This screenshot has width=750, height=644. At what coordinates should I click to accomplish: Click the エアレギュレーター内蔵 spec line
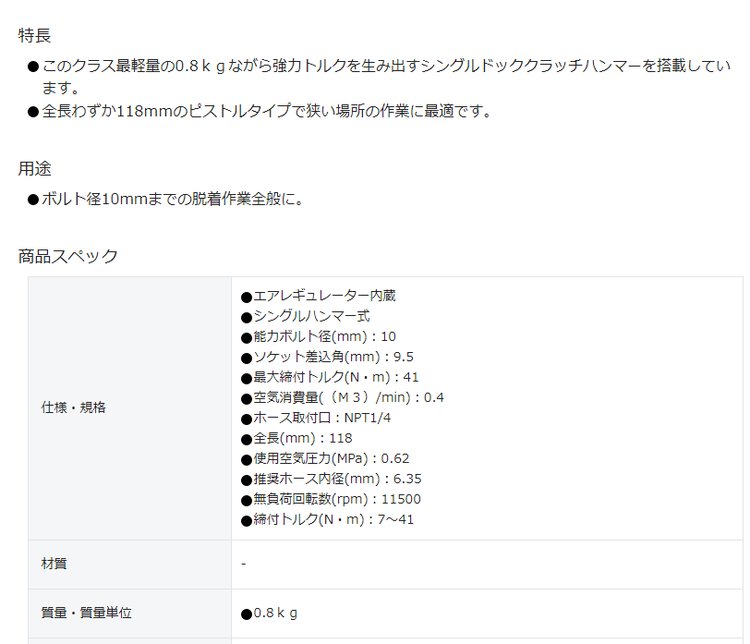tap(318, 296)
